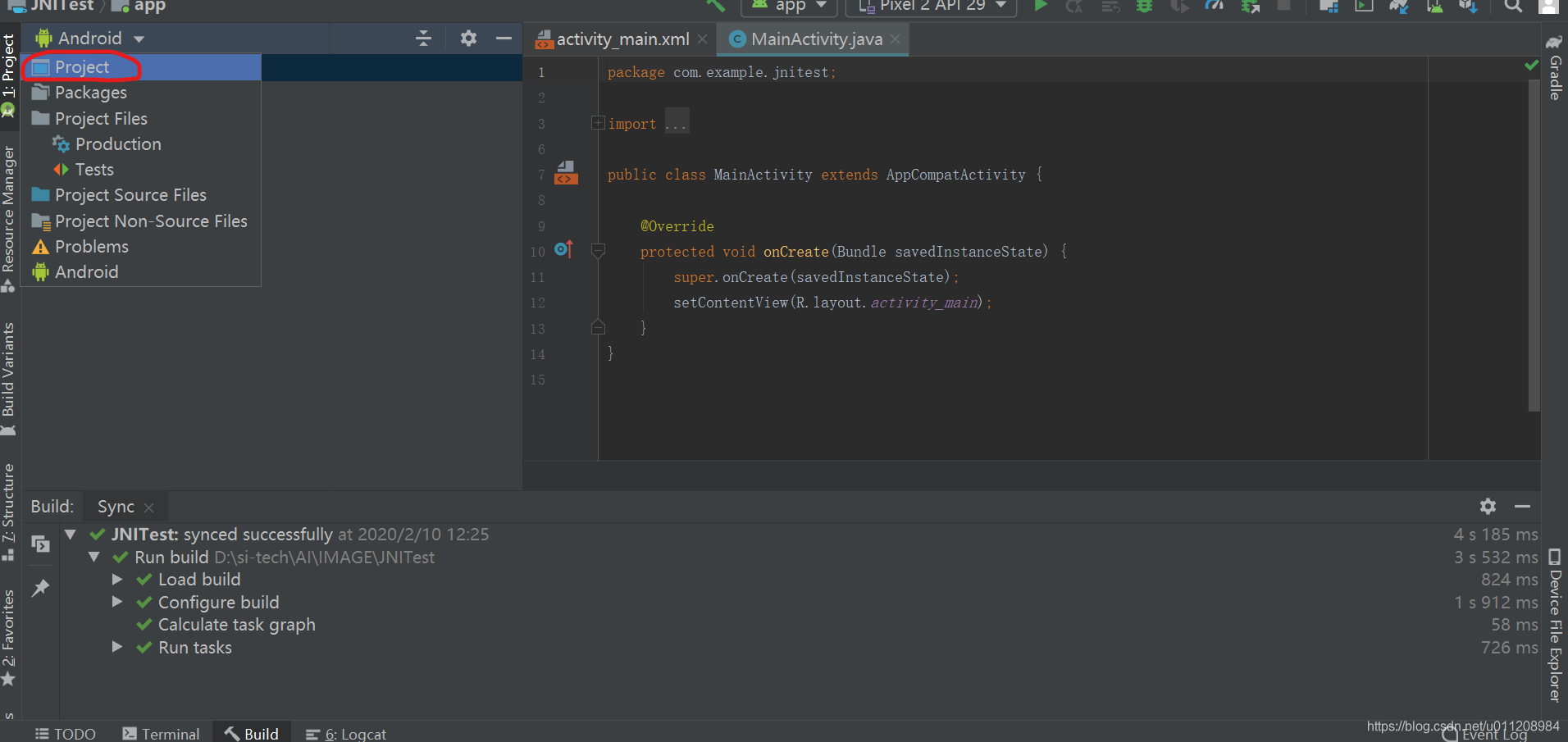This screenshot has height=742, width=1568.
Task: Toggle the 1: Project side panel
Action: (9, 75)
